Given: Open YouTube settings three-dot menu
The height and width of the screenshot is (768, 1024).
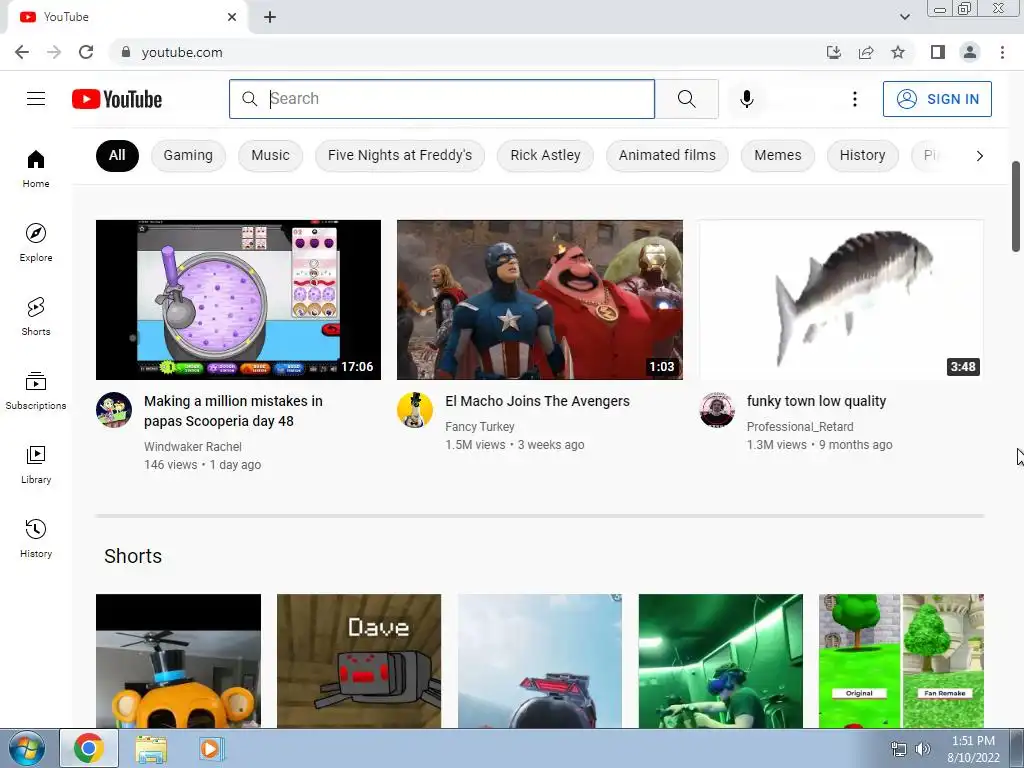Looking at the screenshot, I should pyautogui.click(x=854, y=99).
